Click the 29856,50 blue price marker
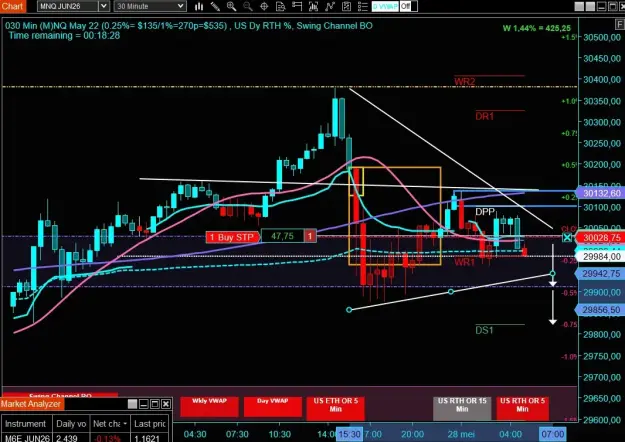 (601, 310)
